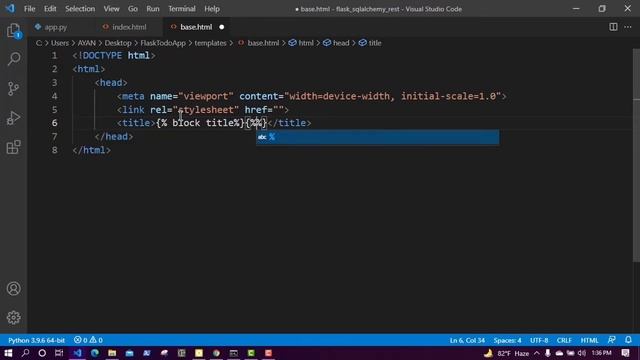Click 'templates' breadcrumb segment
The image size is (640, 360).
coord(210,43)
